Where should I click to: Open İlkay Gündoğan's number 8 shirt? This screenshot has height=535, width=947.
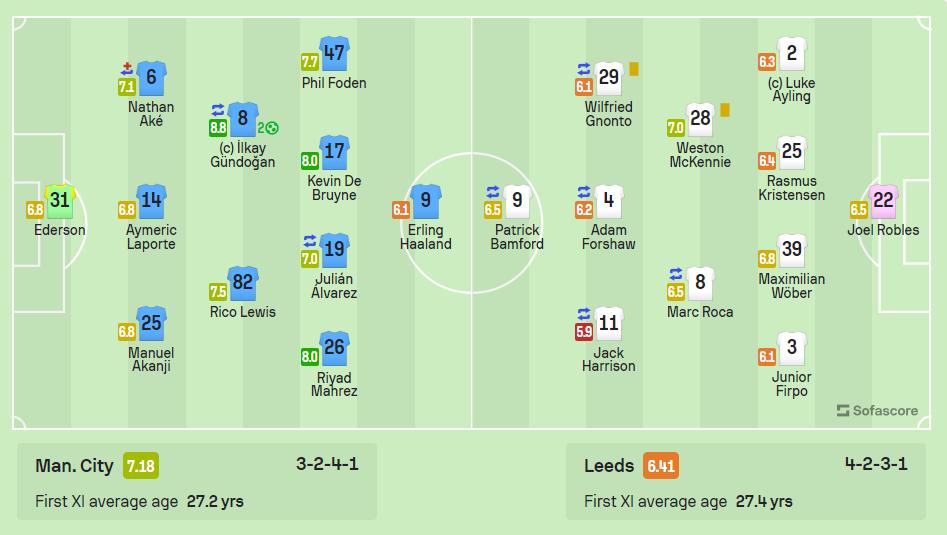pos(243,119)
